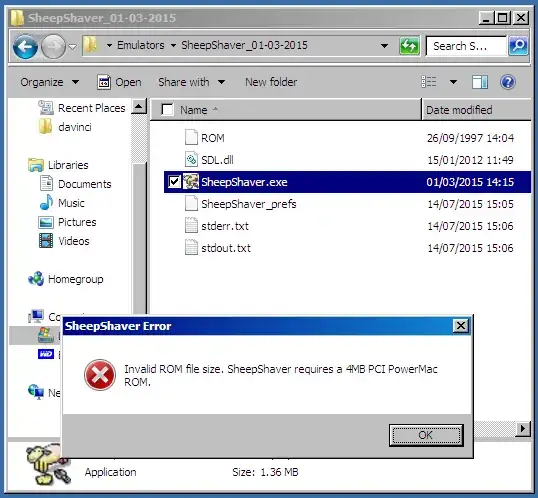The height and width of the screenshot is (498, 538).
Task: Click the Help question mark icon
Action: coord(507,82)
